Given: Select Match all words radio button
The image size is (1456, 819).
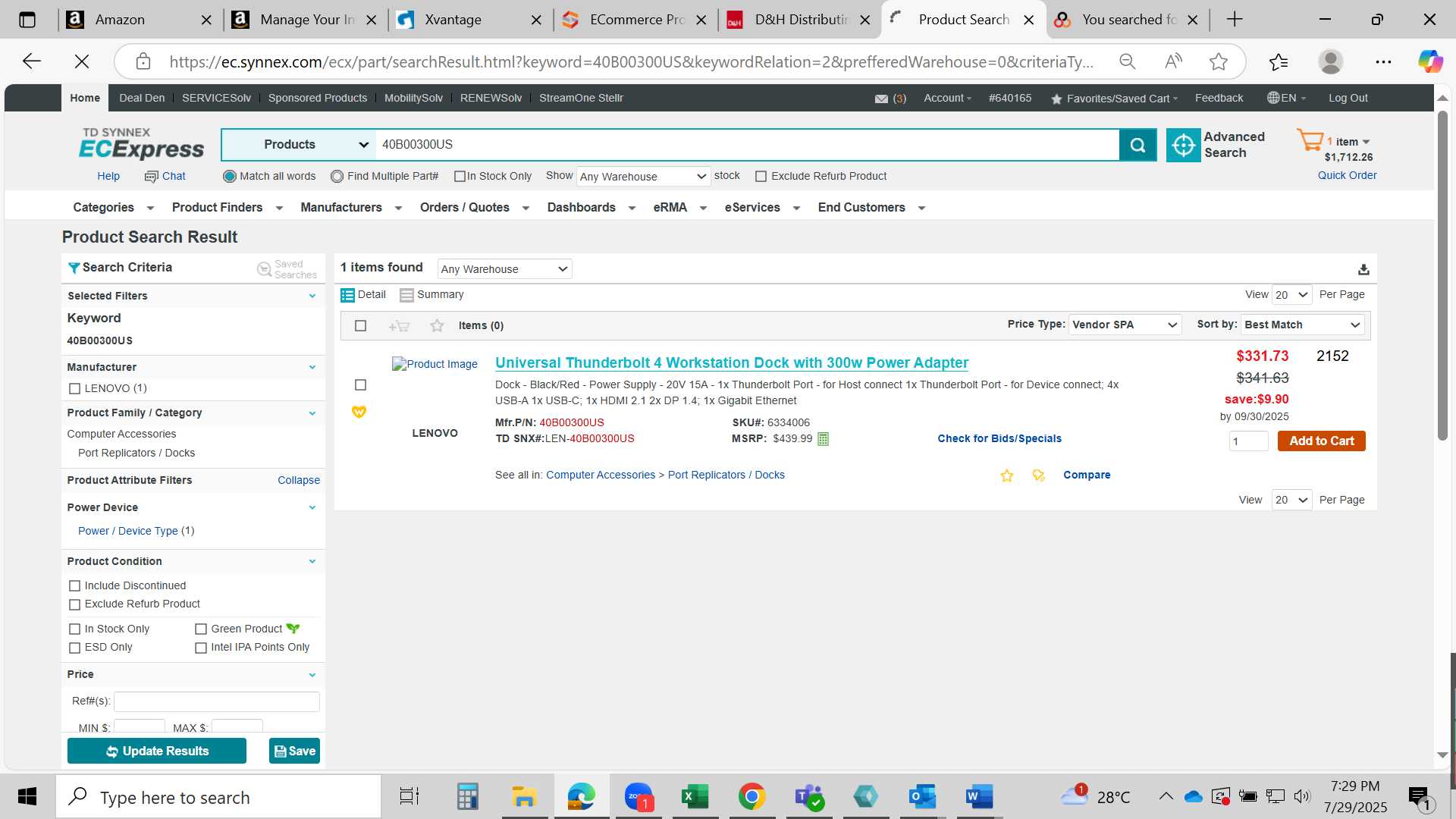Looking at the screenshot, I should [229, 177].
